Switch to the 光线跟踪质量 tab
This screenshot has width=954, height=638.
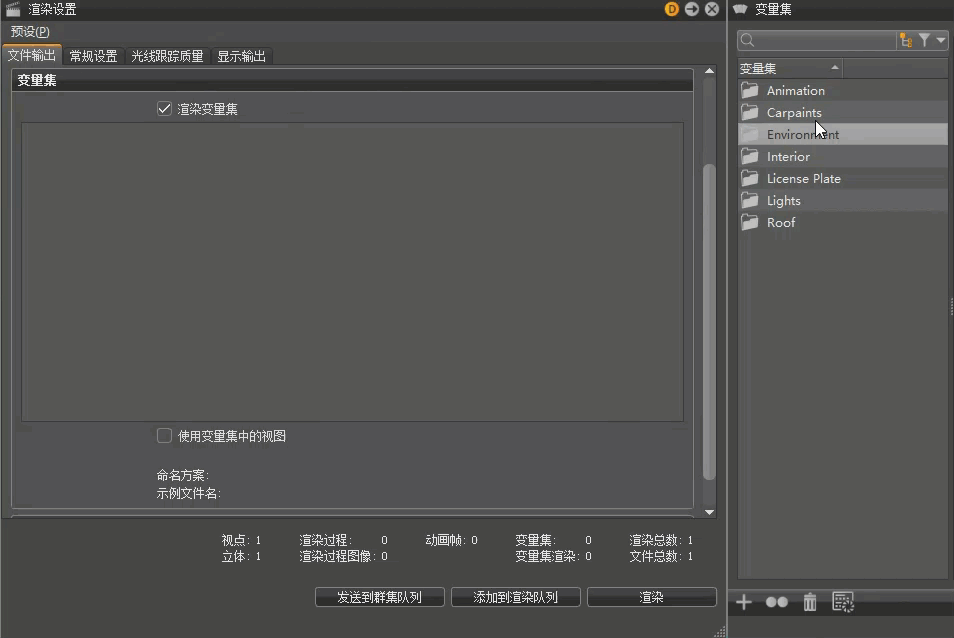[167, 56]
